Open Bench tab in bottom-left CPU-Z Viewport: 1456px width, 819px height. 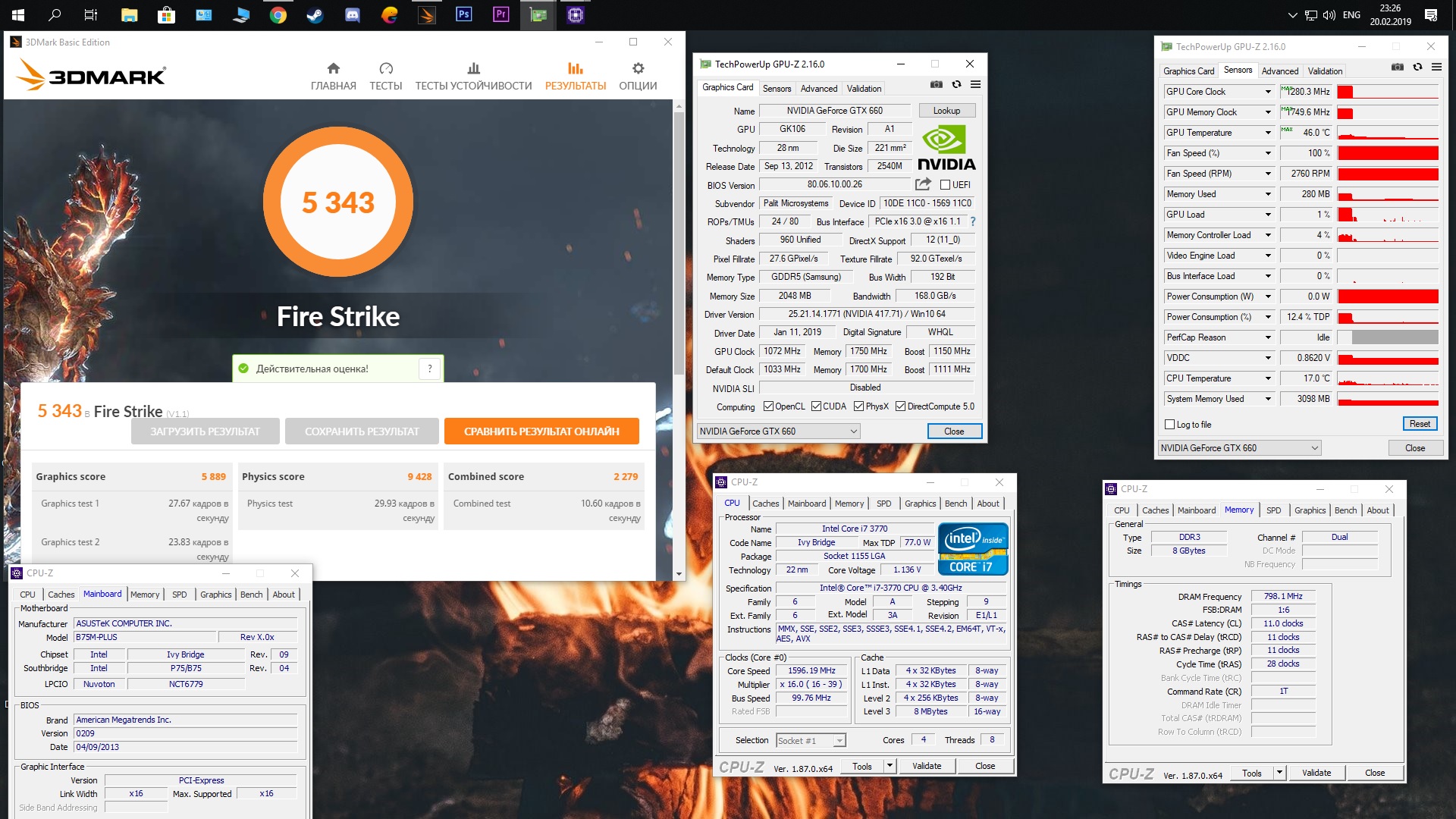point(252,595)
